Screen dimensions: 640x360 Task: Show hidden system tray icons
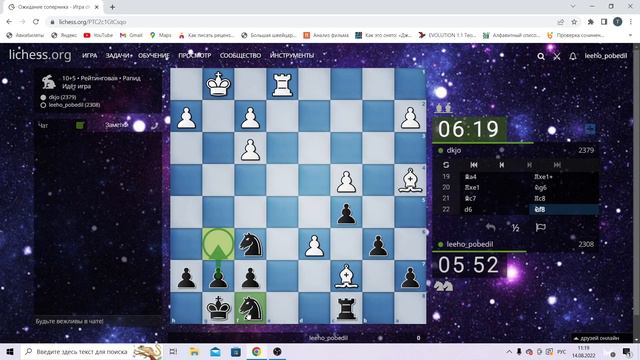(509, 352)
